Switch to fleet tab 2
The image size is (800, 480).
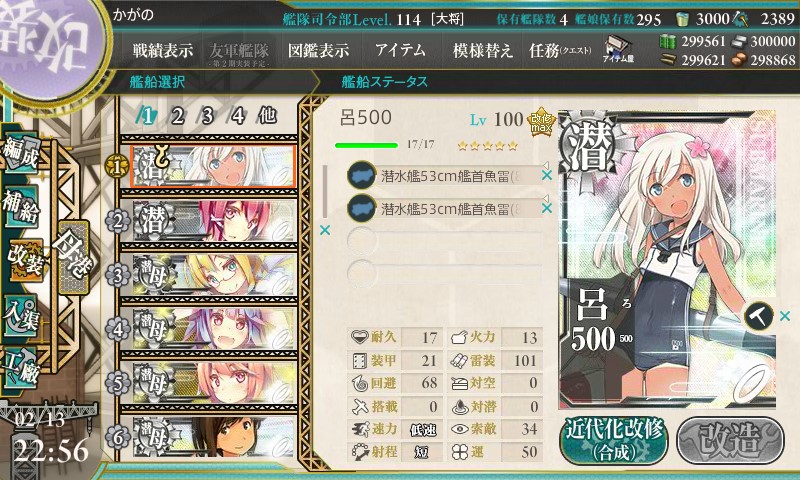[177, 116]
